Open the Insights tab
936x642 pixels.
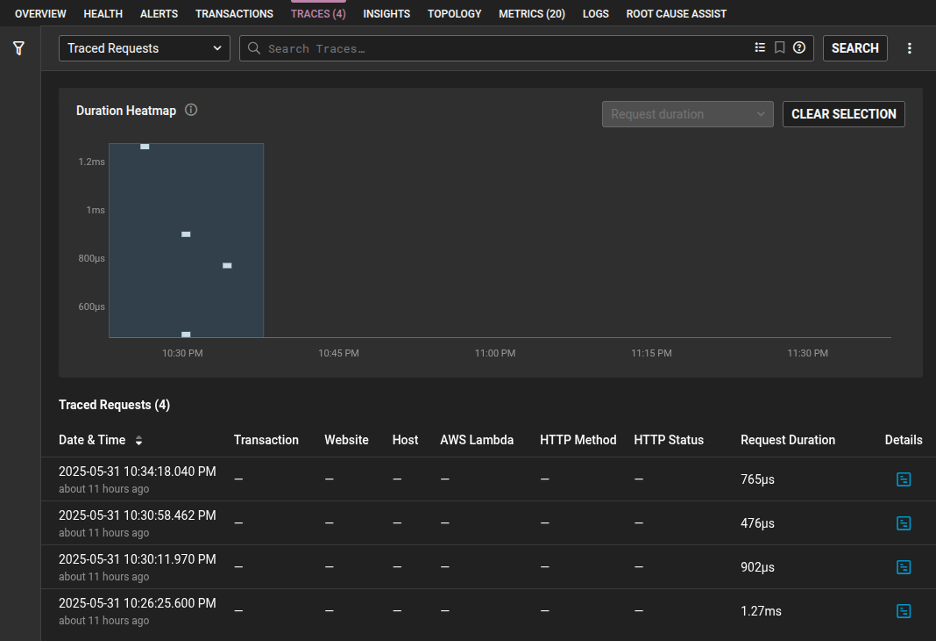click(386, 14)
